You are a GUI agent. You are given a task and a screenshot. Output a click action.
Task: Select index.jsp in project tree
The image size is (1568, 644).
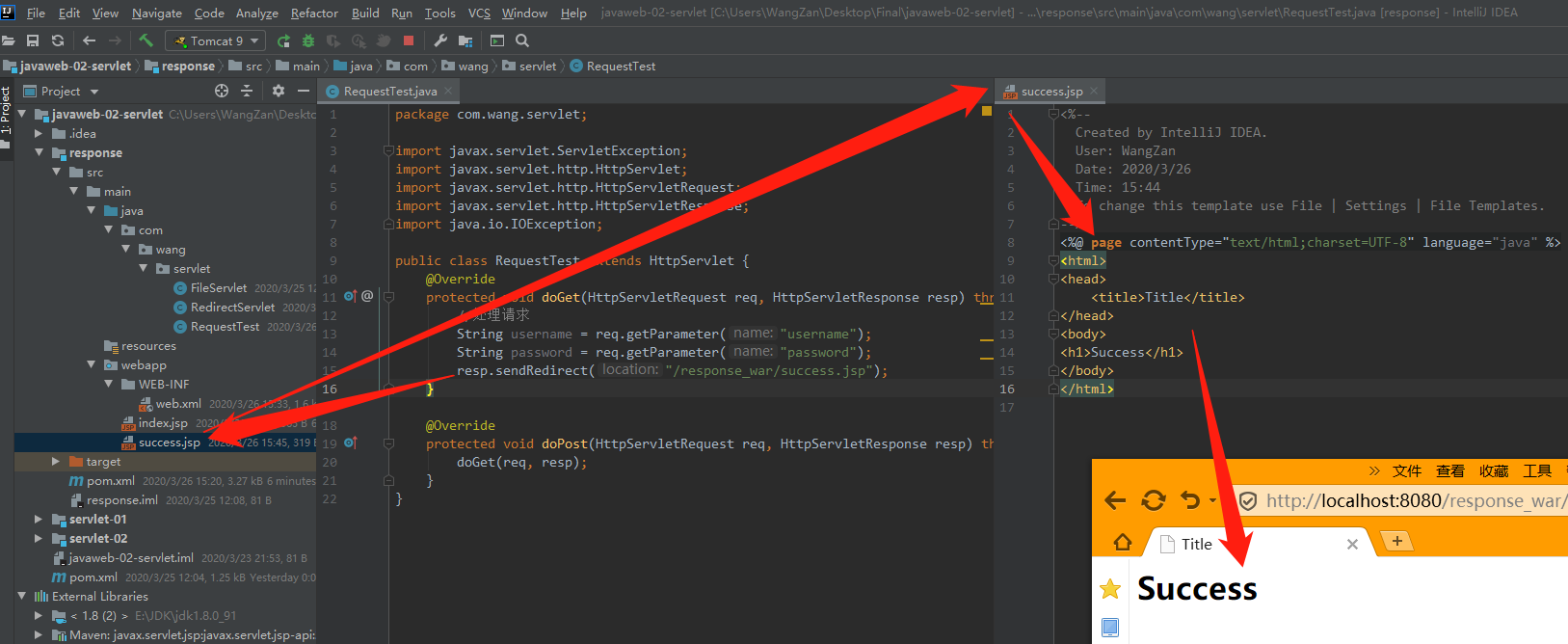point(163,422)
